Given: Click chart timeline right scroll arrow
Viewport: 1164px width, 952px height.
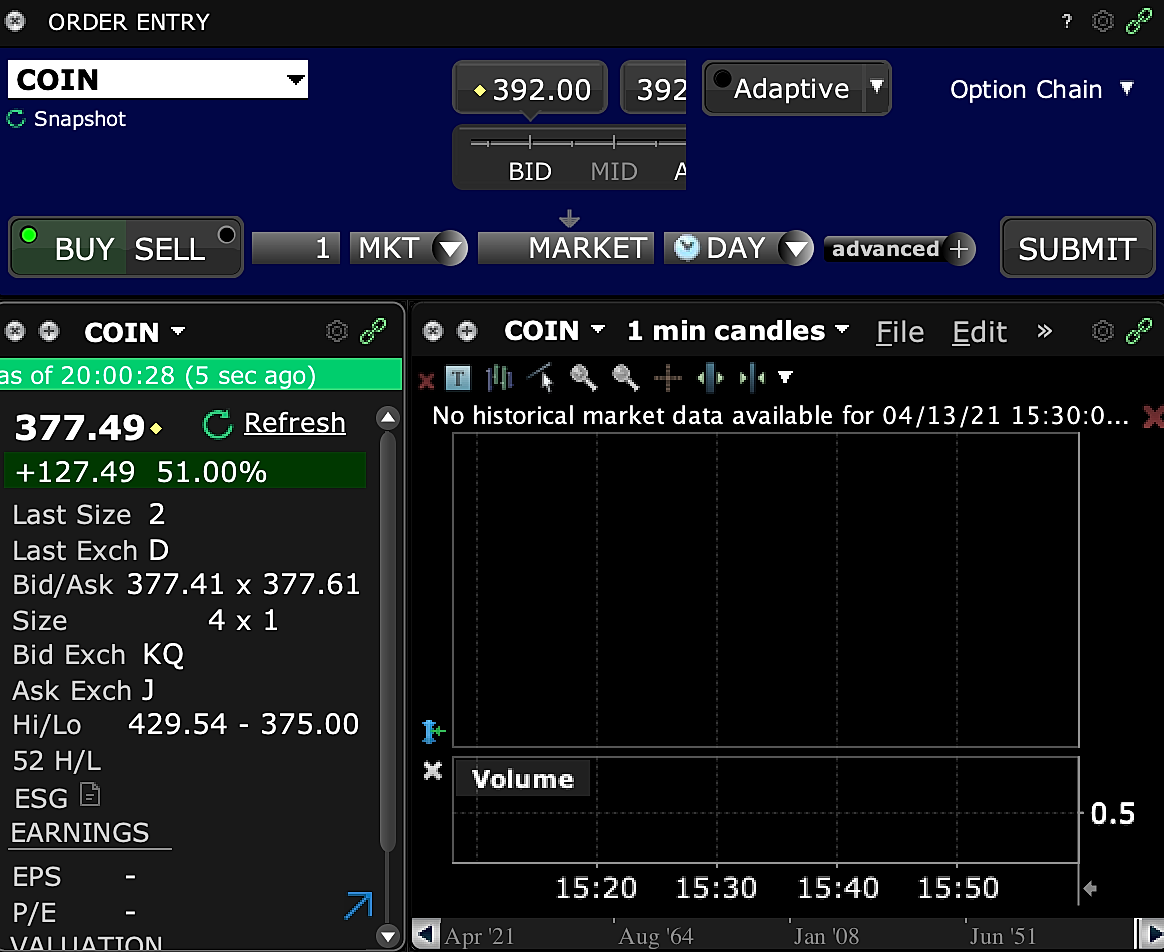Looking at the screenshot, I should [1154, 935].
